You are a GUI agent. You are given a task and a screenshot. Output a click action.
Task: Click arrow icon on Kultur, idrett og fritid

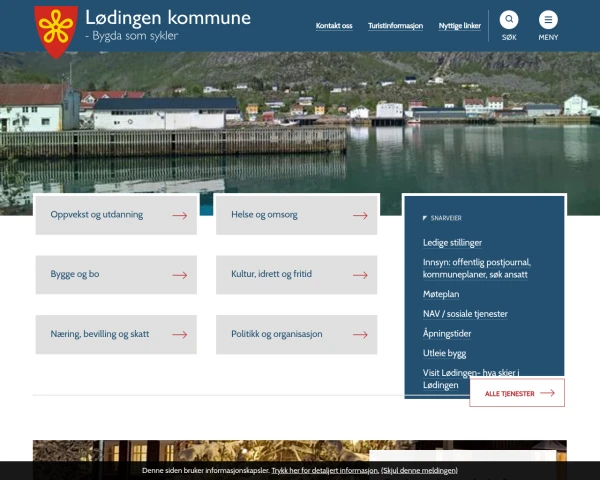pos(359,275)
